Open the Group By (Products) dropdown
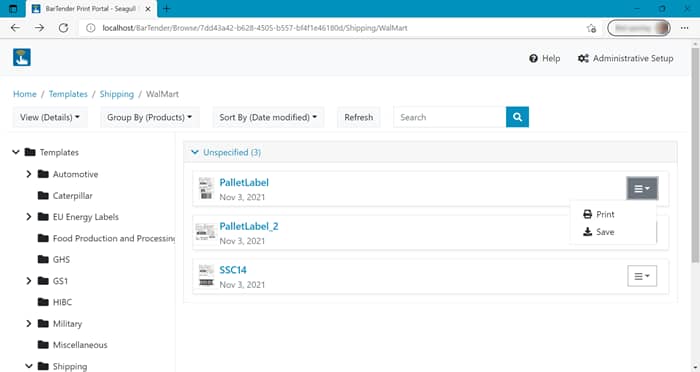The width and height of the screenshot is (700, 372). (150, 117)
